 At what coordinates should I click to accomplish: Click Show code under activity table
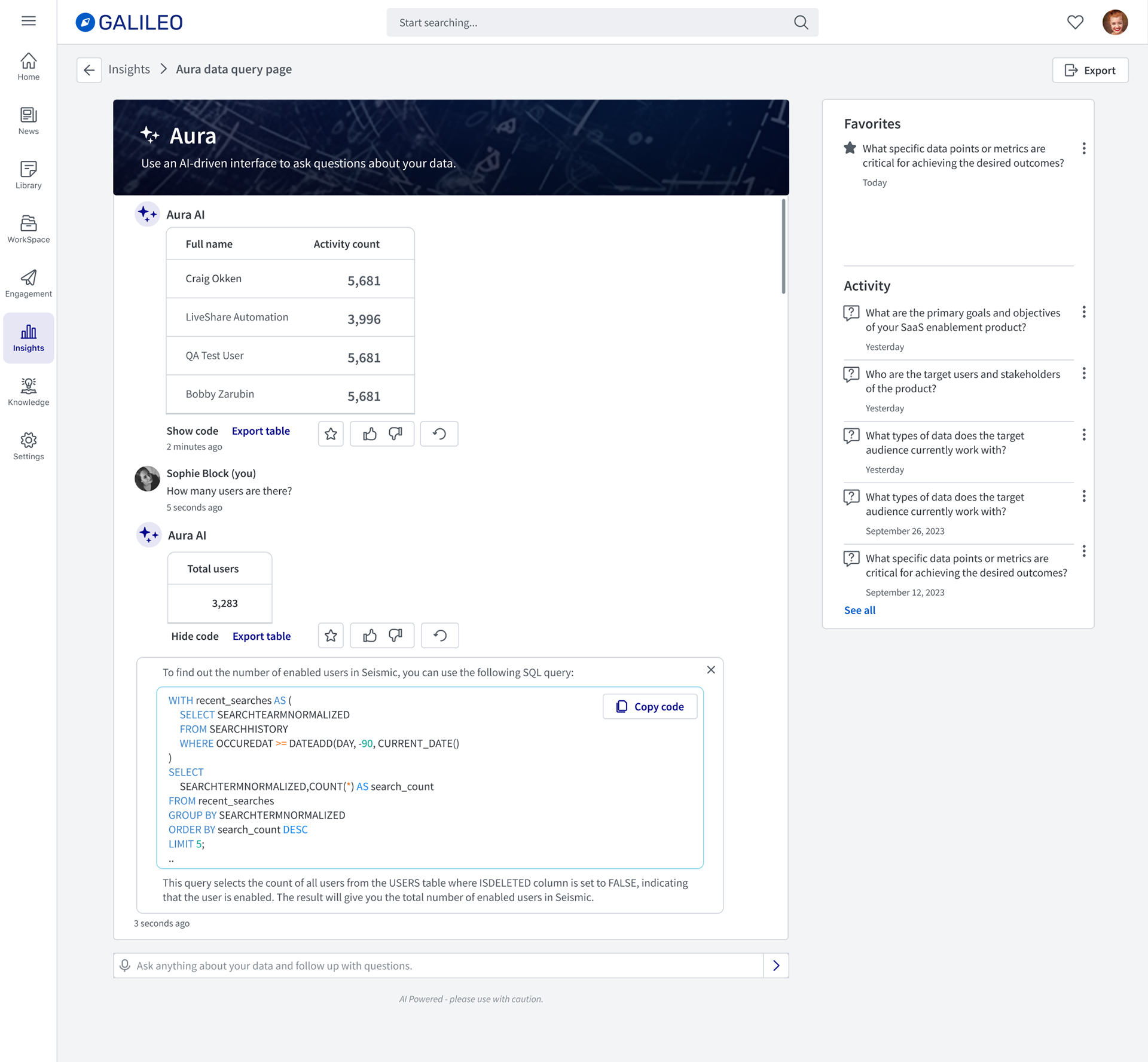tap(192, 431)
